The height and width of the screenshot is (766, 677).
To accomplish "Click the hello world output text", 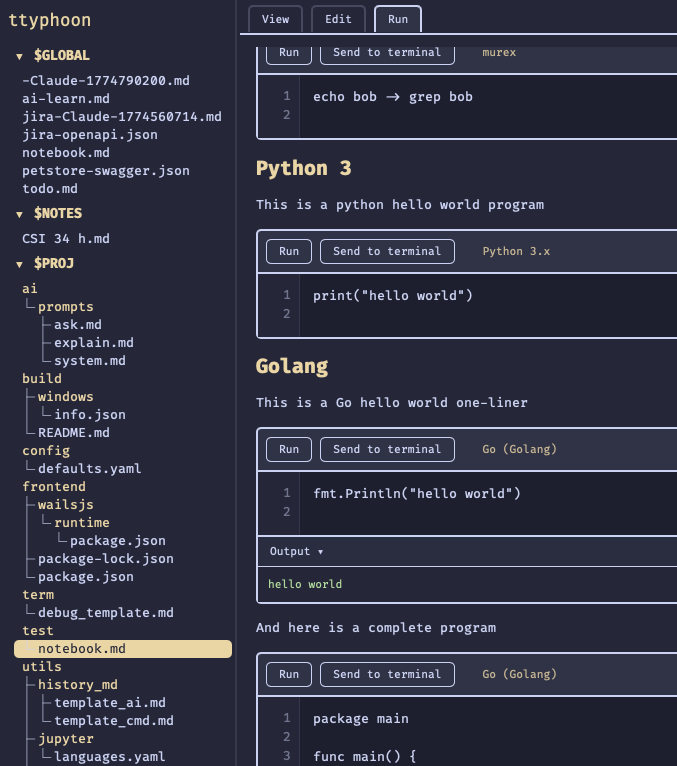I will click(x=305, y=584).
